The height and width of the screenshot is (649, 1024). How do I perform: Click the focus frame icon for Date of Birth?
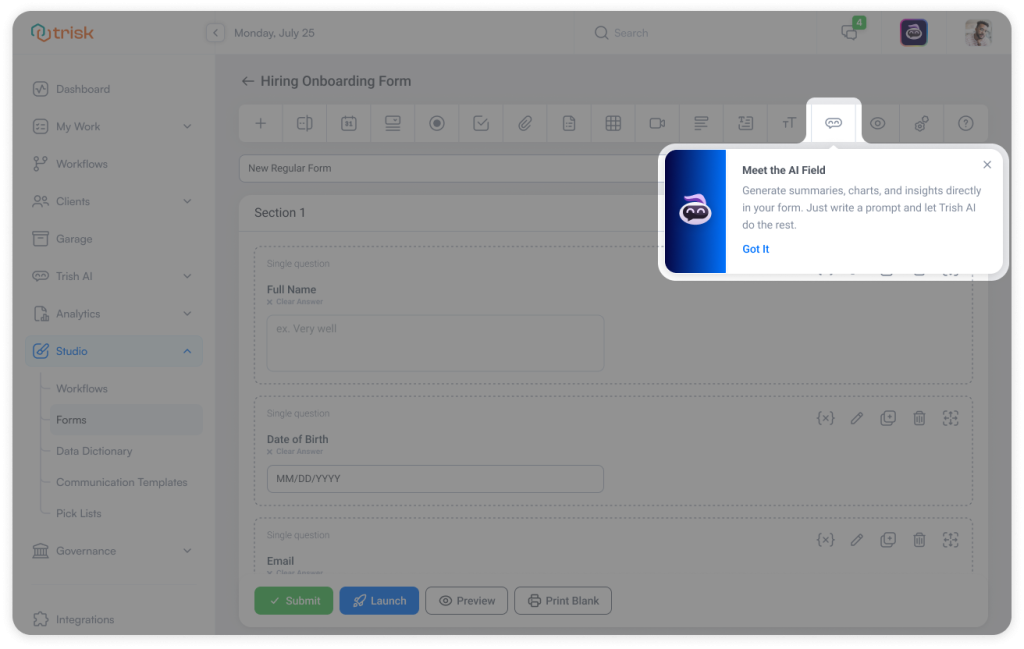950,418
